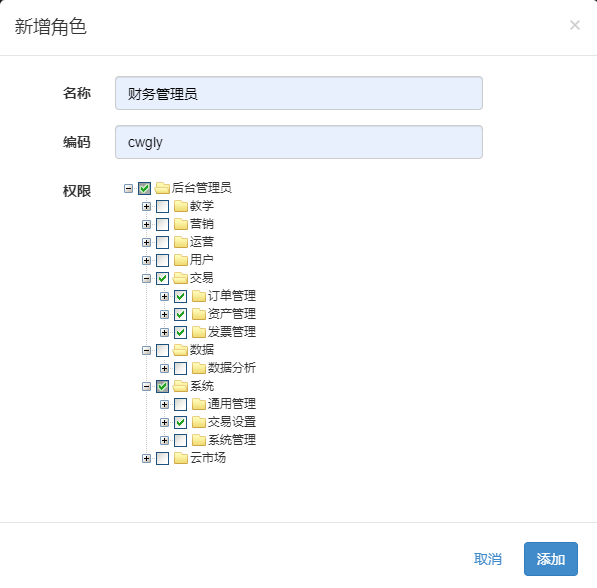Select the 营销 folder icon

181,224
